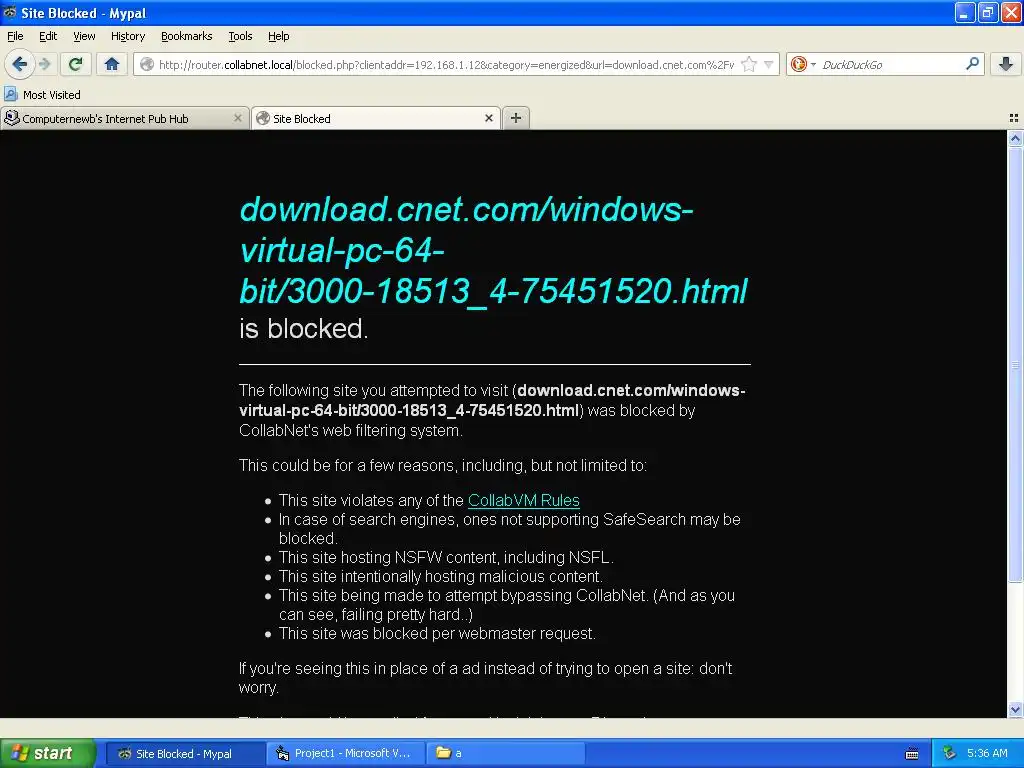This screenshot has height=768, width=1024.
Task: Click the on-screen keyboard tray icon
Action: click(x=912, y=754)
